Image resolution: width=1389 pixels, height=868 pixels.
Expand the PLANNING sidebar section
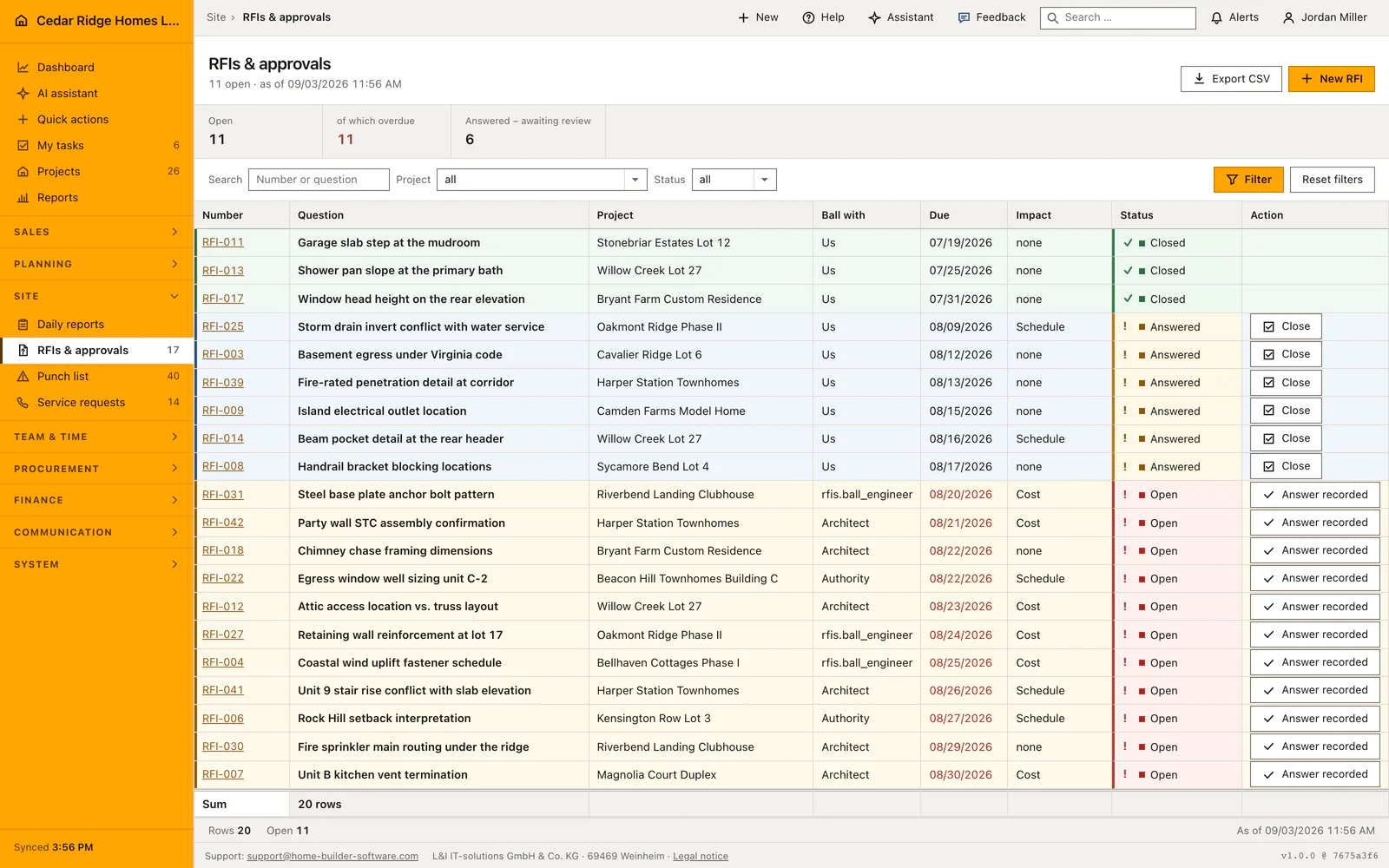96,264
